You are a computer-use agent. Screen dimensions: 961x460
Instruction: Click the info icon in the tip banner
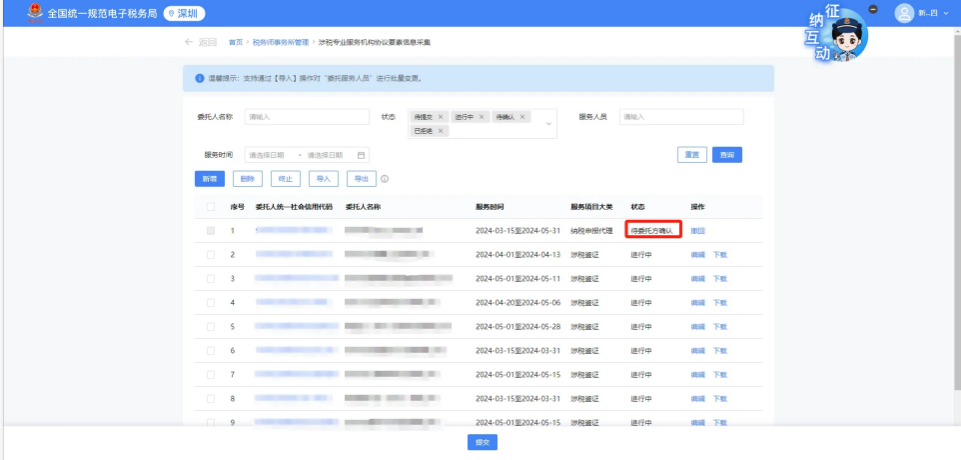(x=199, y=78)
